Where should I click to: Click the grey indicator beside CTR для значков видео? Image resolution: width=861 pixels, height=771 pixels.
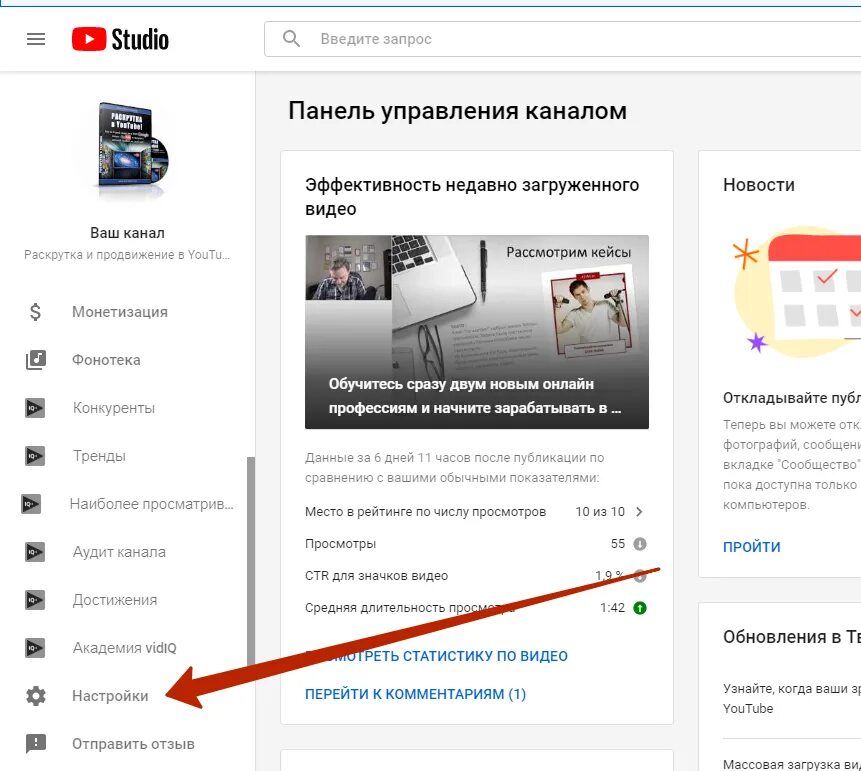click(640, 576)
